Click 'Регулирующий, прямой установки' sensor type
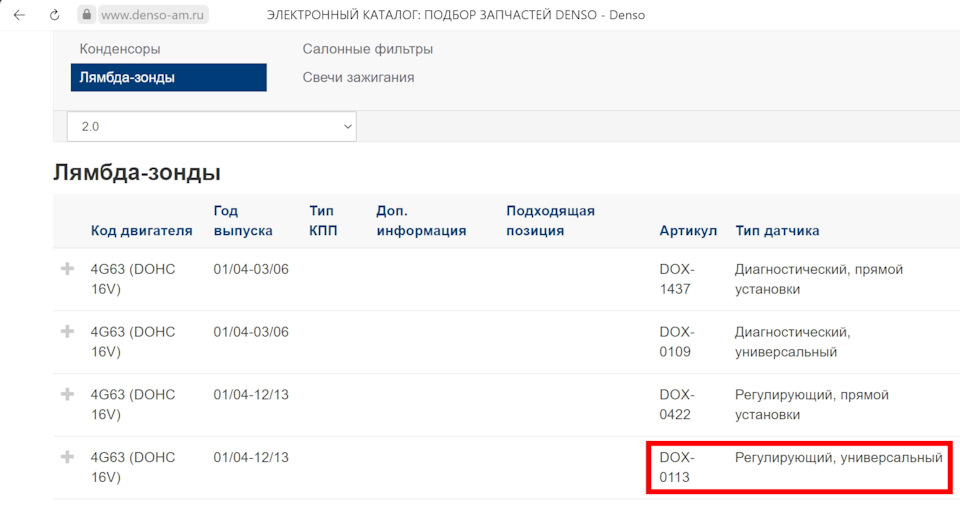Image resolution: width=960 pixels, height=511 pixels. pyautogui.click(x=812, y=405)
